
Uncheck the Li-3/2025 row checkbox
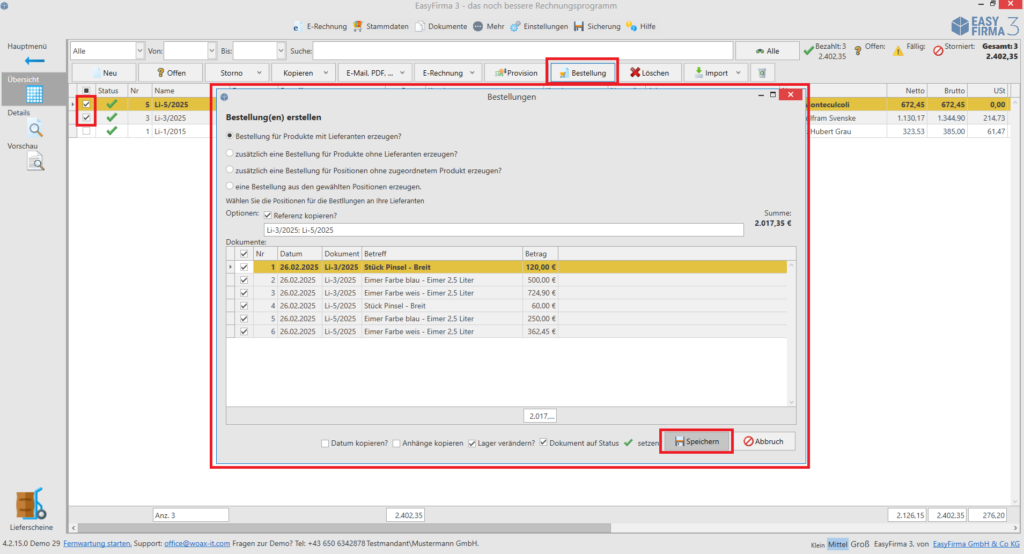(x=86, y=118)
